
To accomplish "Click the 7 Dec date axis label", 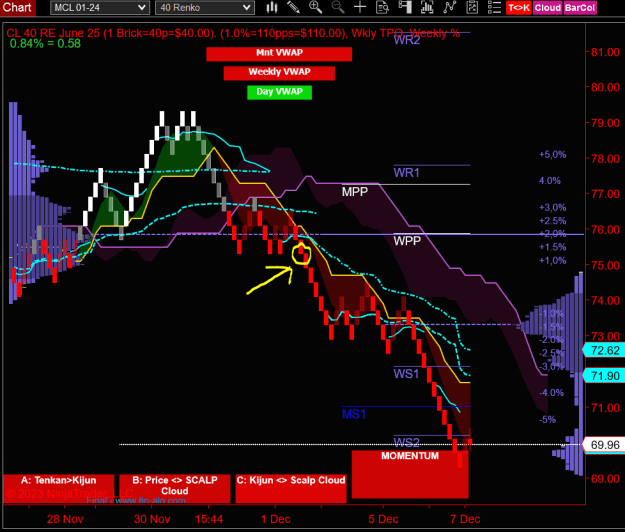I will pos(465,519).
